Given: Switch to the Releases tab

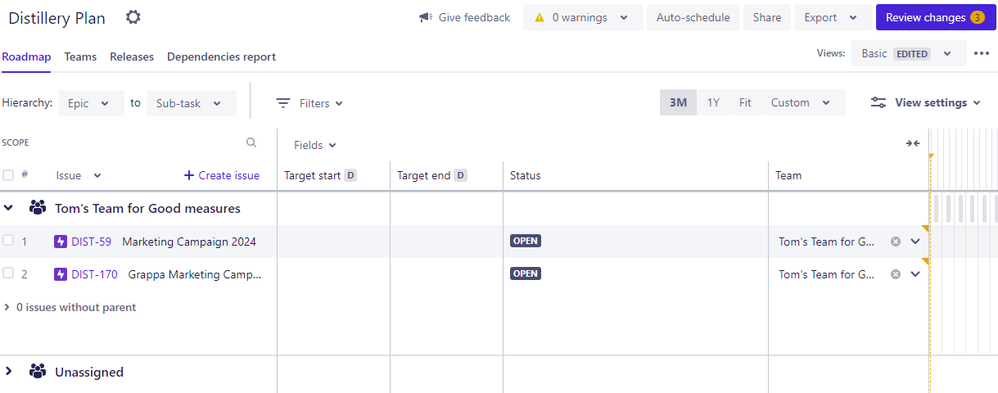Looking at the screenshot, I should point(132,57).
